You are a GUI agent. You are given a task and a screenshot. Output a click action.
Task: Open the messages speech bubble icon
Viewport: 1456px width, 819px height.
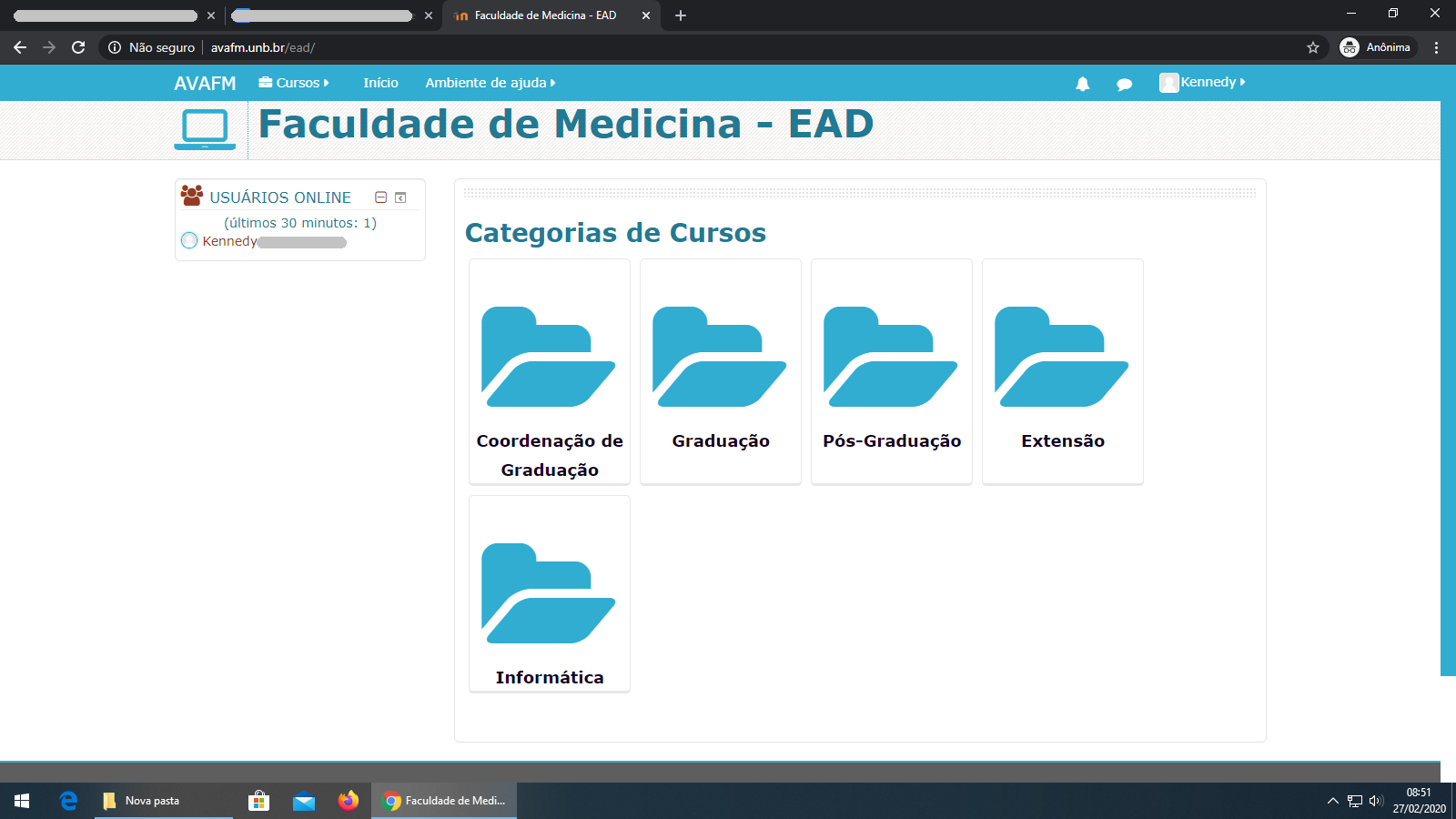pyautogui.click(x=1124, y=84)
